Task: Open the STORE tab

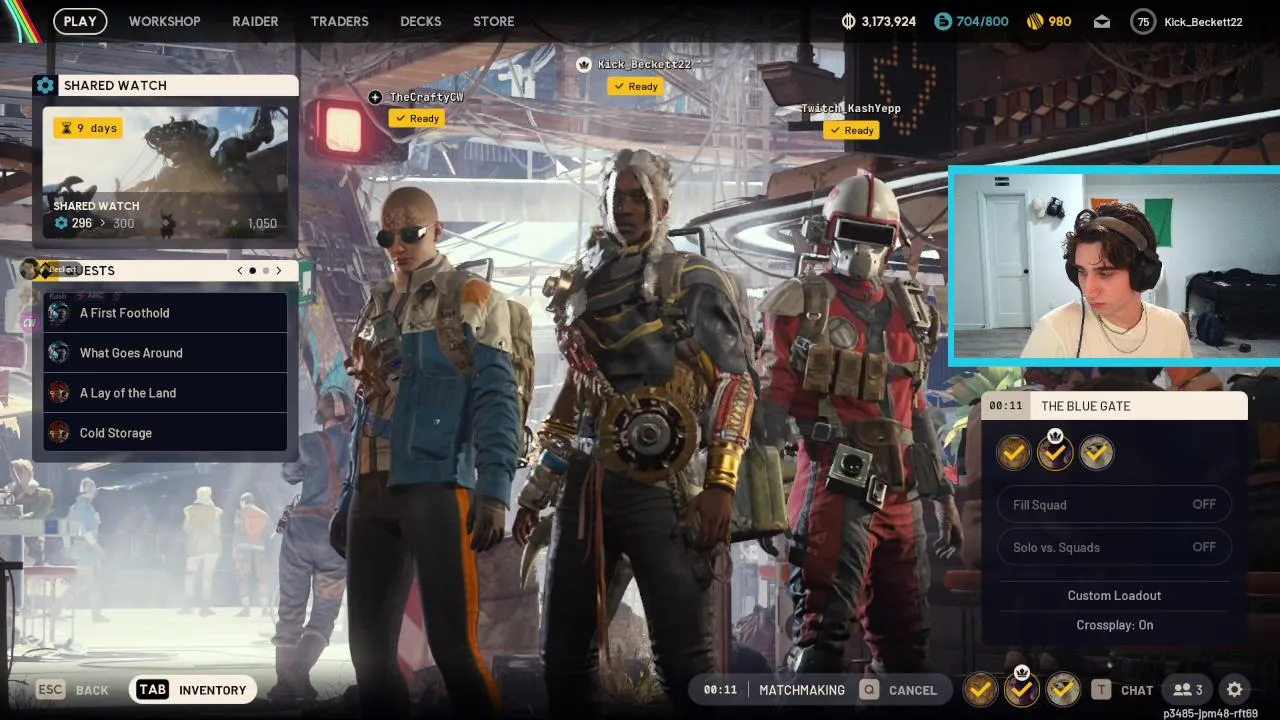Action: [x=494, y=21]
